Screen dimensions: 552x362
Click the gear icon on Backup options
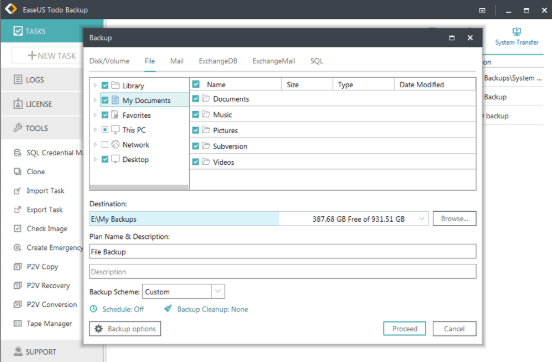(99, 329)
